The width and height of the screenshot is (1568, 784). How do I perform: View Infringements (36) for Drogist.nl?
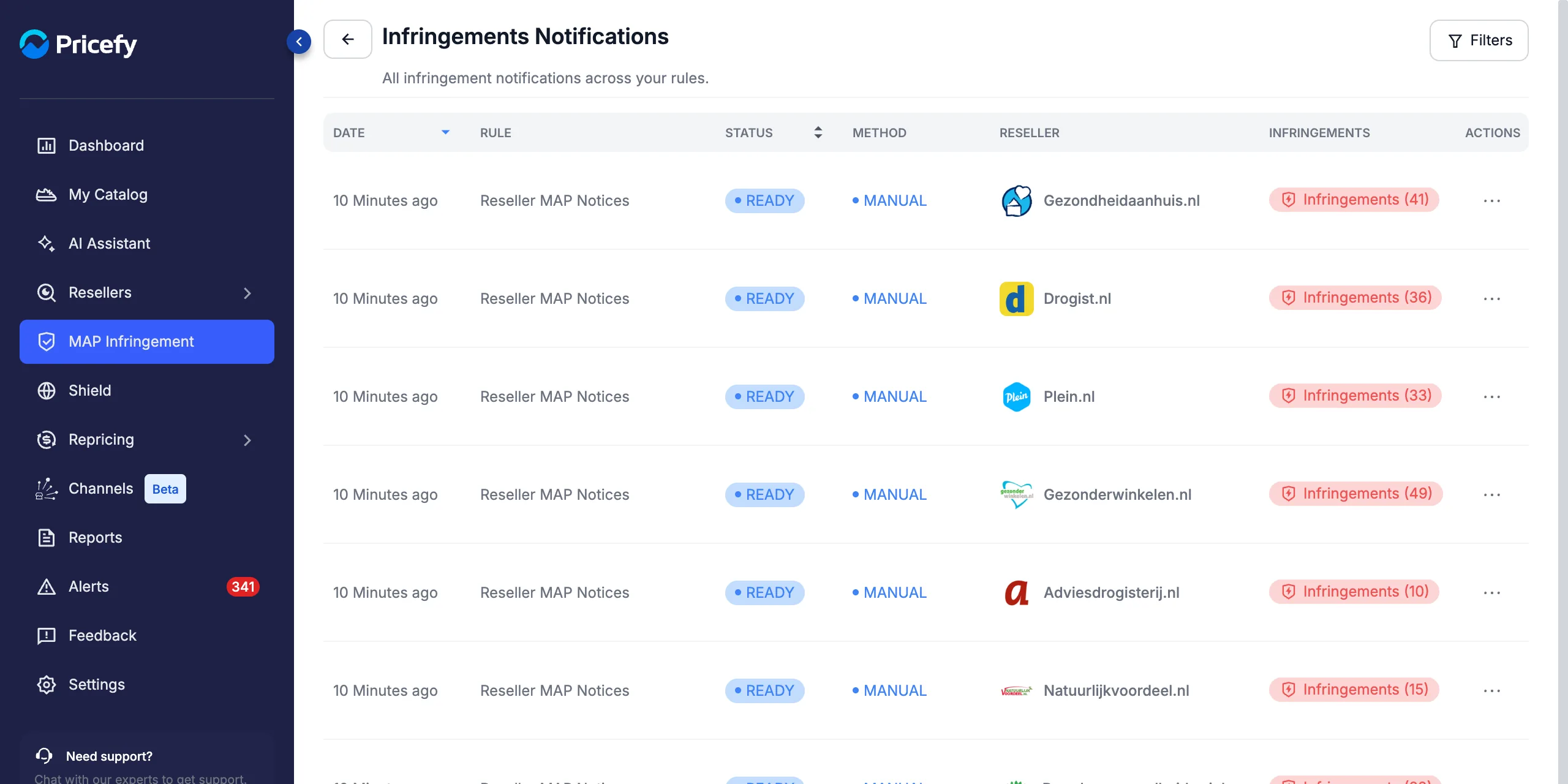(x=1355, y=298)
